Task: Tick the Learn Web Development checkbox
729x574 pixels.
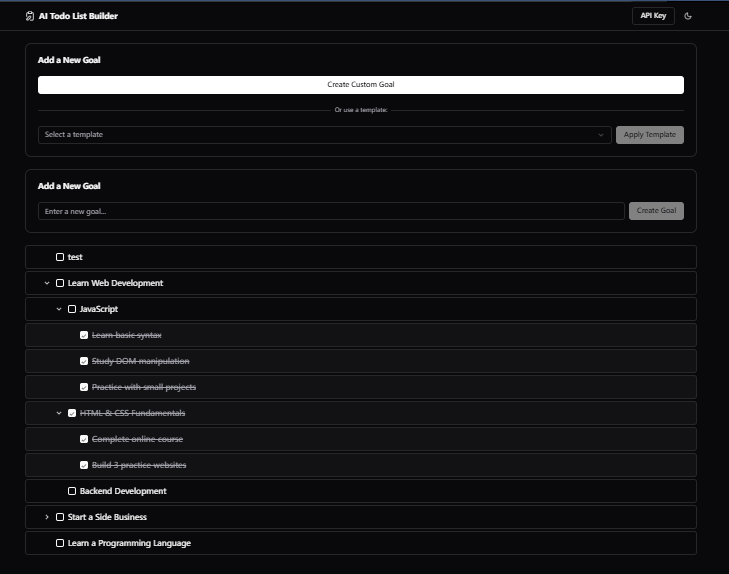Action: (x=60, y=284)
